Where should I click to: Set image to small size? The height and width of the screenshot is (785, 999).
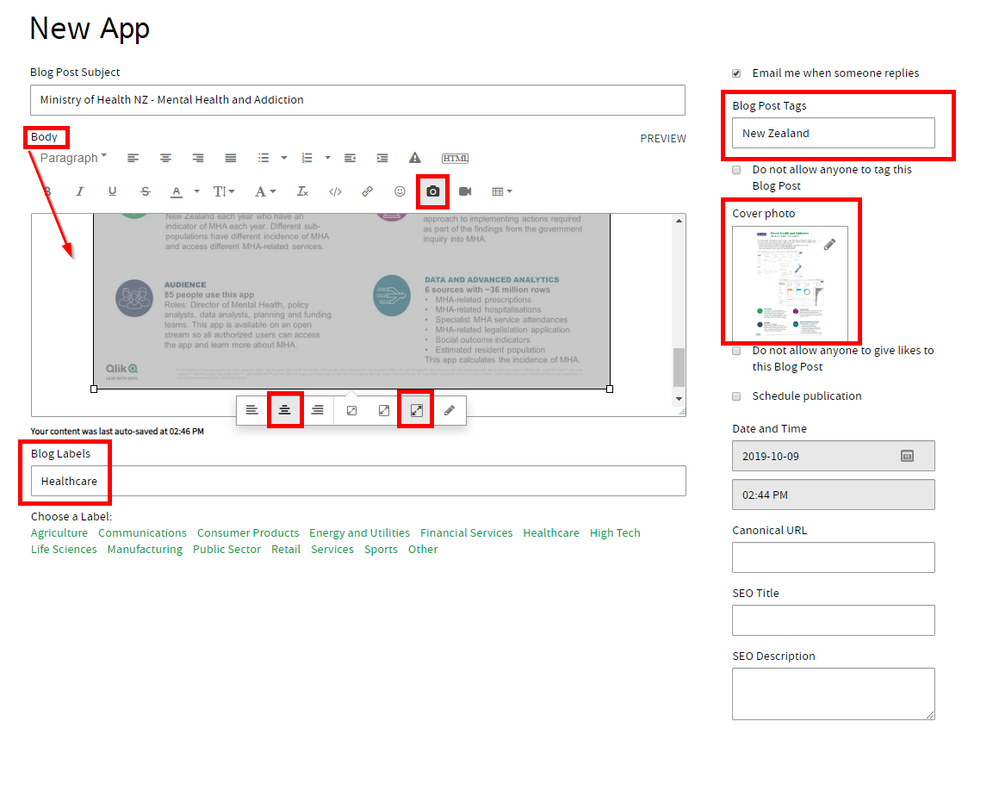click(352, 410)
